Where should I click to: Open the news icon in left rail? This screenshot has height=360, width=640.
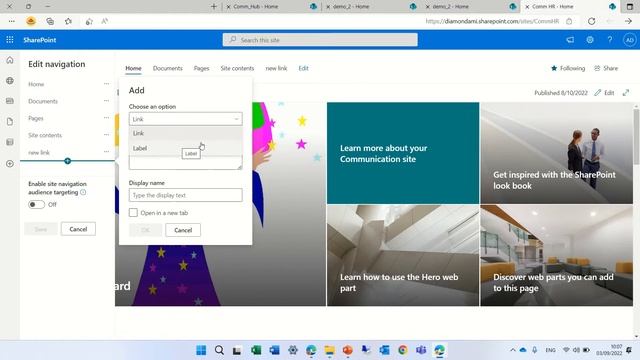tap(10, 101)
